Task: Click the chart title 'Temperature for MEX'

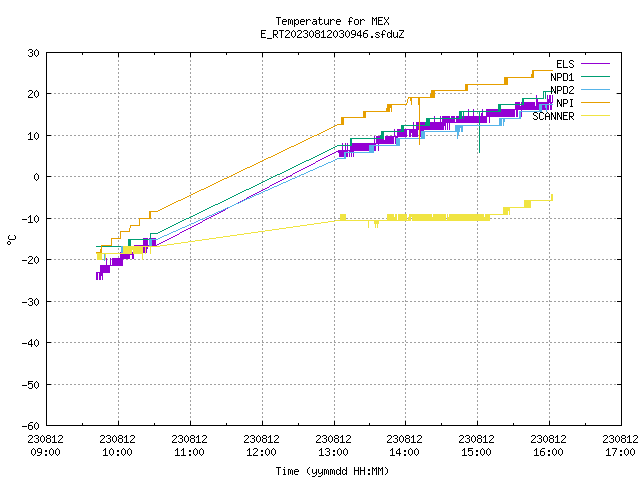Action: click(332, 21)
